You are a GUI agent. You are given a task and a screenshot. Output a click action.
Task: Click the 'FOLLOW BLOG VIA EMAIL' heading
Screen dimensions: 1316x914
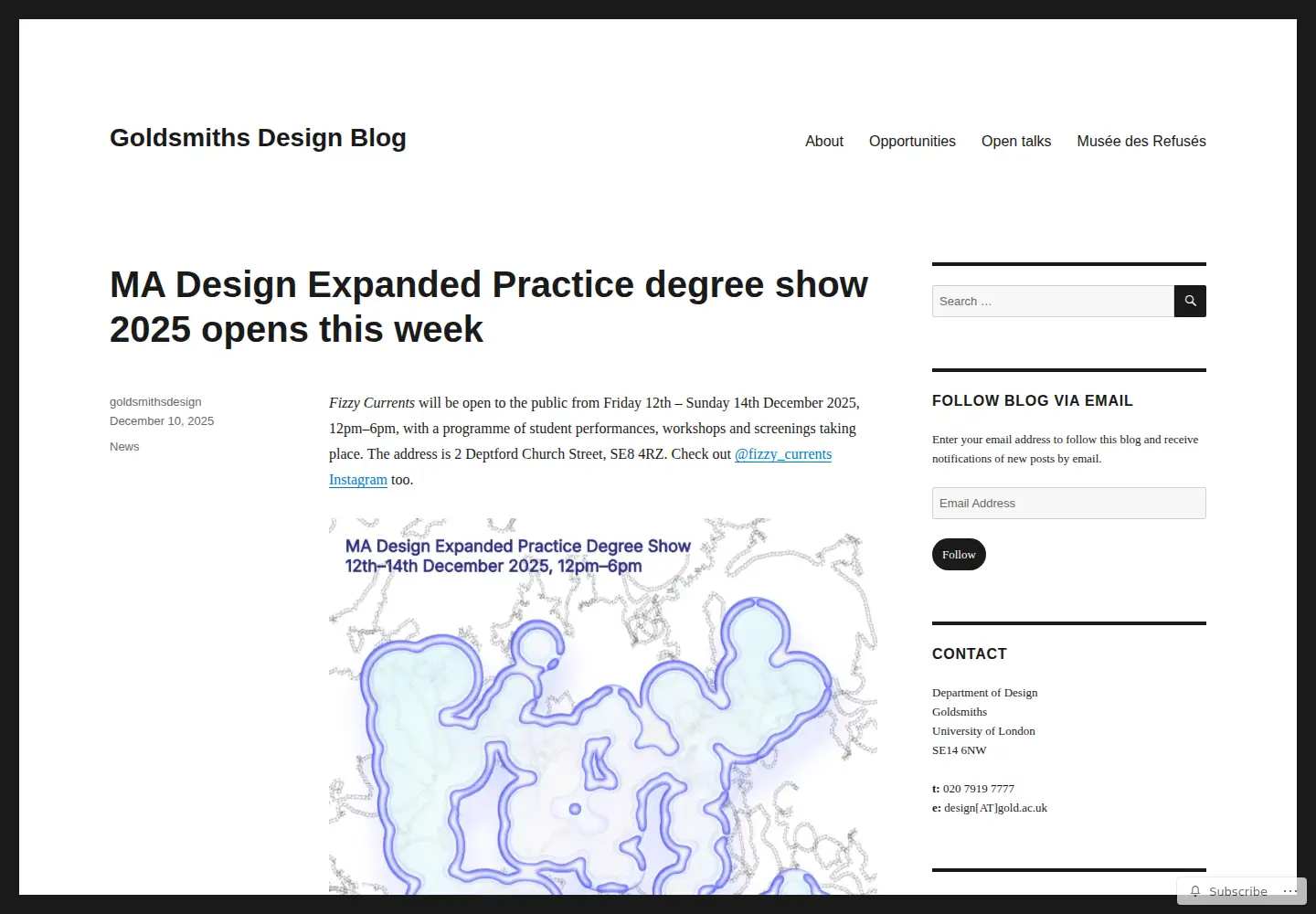pos(1033,400)
